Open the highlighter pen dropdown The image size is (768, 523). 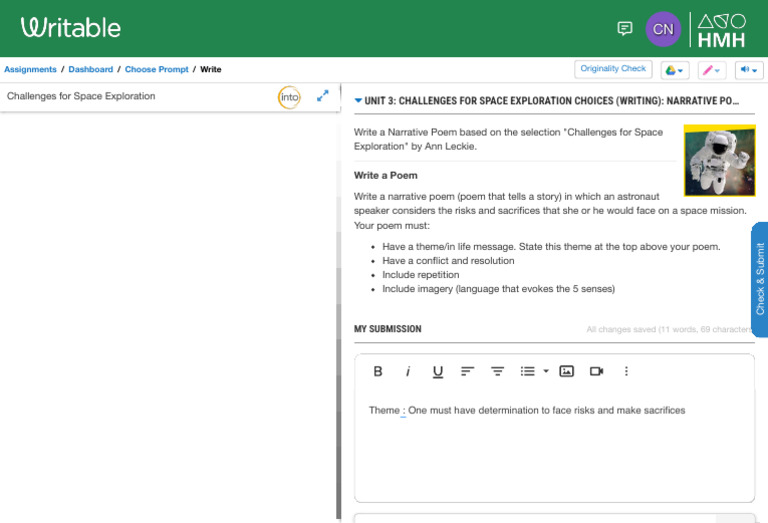click(x=712, y=70)
